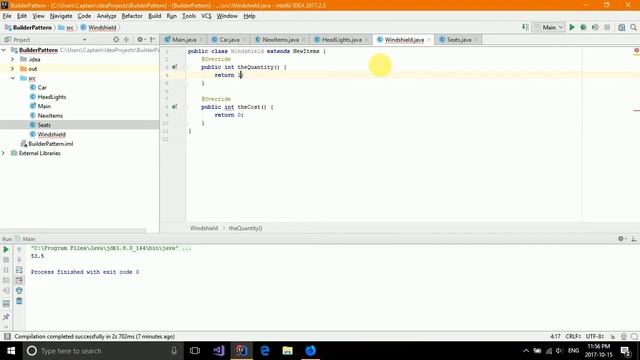Click the Windshield breadcrumb in navigation bar
The width and height of the screenshot is (640, 360).
pos(98,27)
